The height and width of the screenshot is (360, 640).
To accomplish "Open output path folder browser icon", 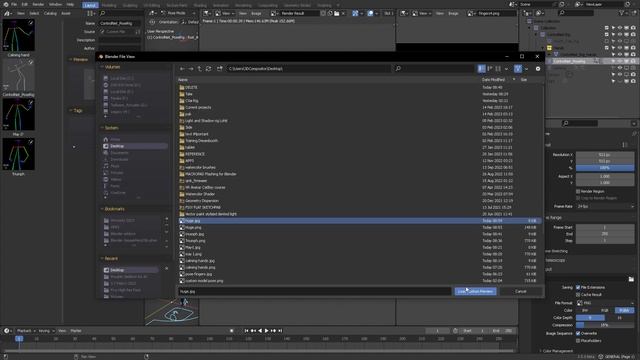I will 631,279.
